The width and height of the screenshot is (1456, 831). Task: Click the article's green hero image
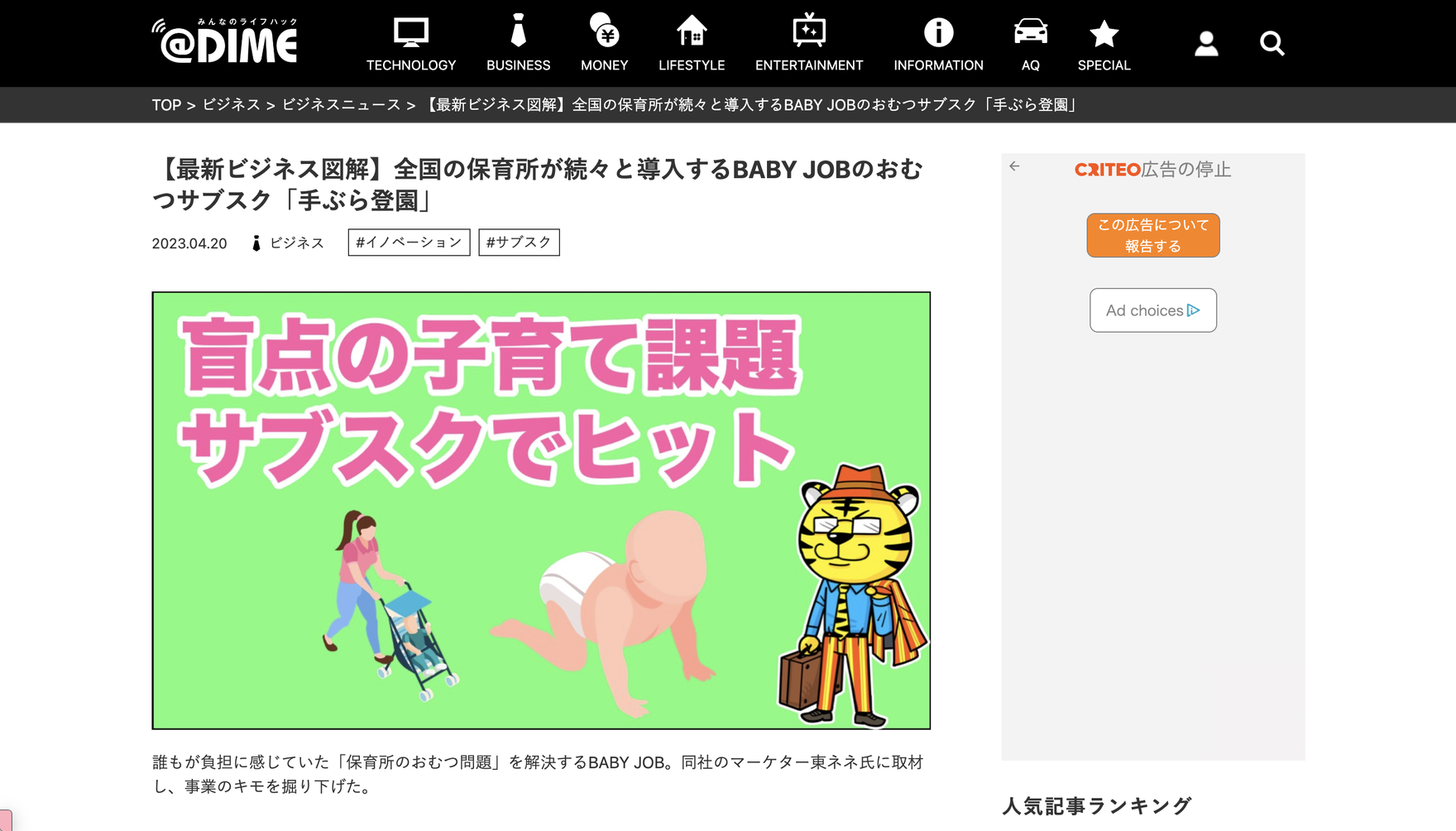point(541,511)
